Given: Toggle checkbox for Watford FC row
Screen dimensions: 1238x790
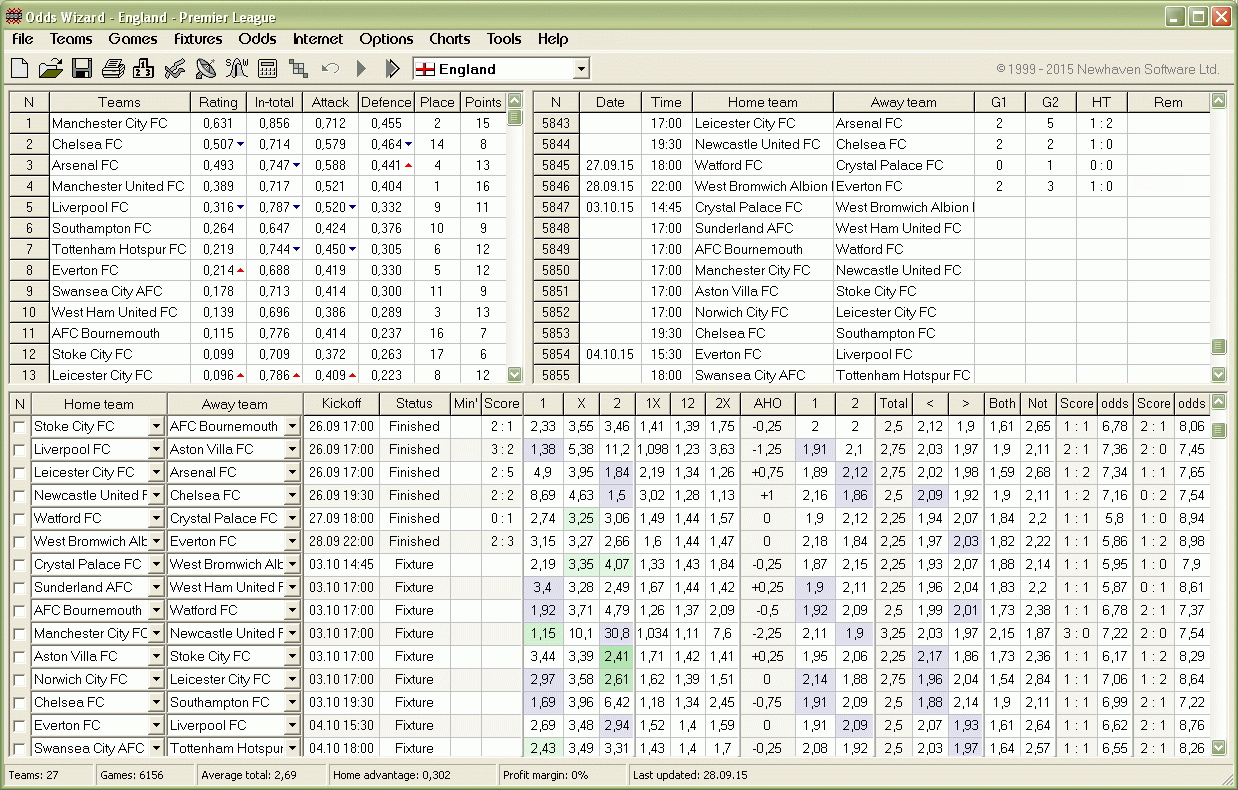Looking at the screenshot, I should [x=20, y=519].
